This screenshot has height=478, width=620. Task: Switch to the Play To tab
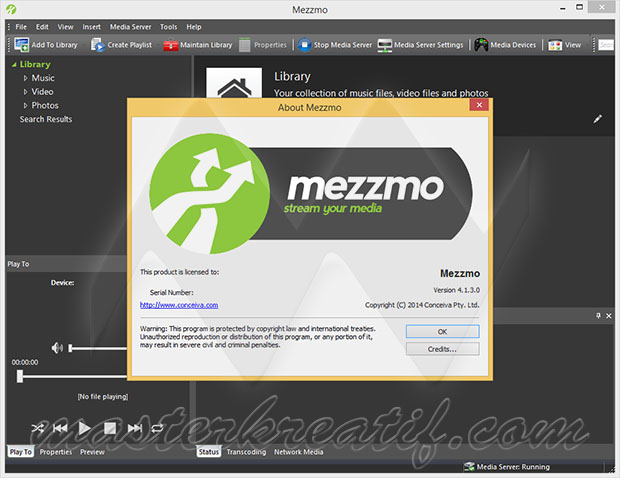tap(21, 452)
